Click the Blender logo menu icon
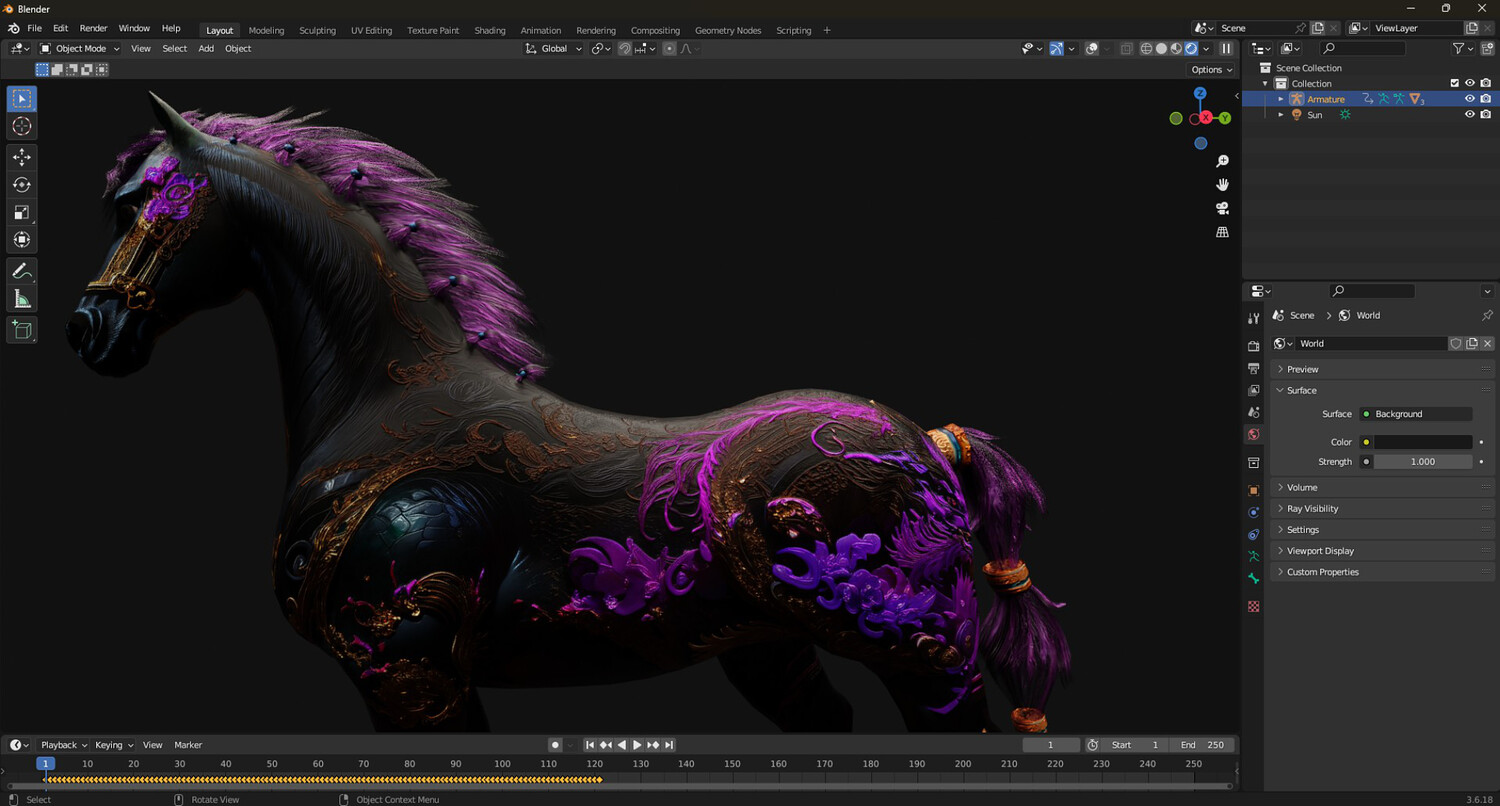Image resolution: width=1500 pixels, height=806 pixels. pos(13,28)
